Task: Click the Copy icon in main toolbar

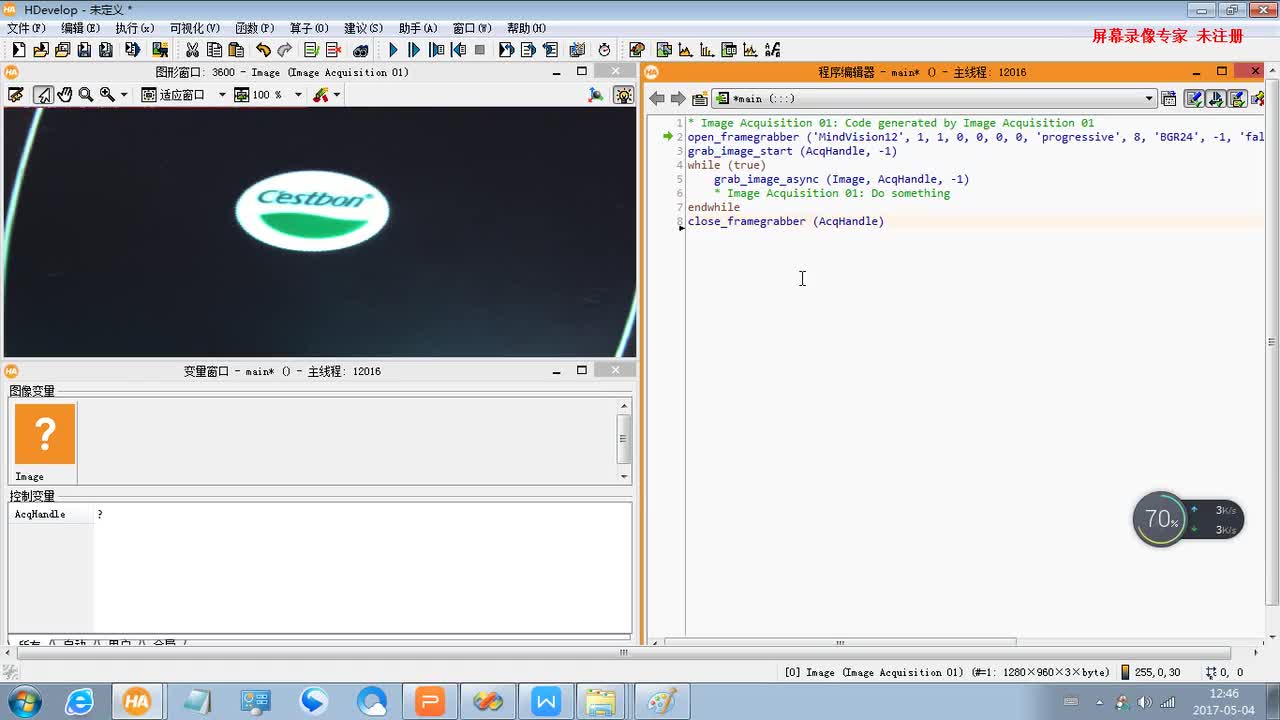Action: pyautogui.click(x=214, y=50)
